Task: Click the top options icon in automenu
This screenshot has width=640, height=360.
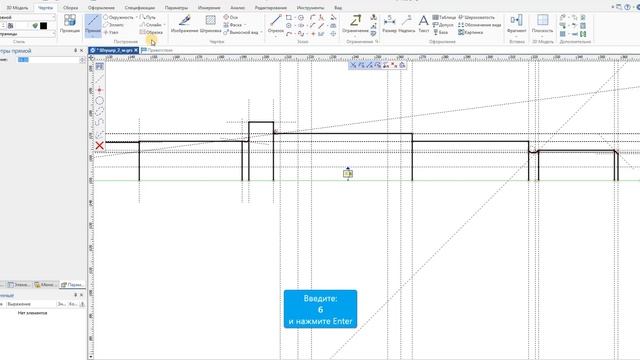Action: coord(100,66)
